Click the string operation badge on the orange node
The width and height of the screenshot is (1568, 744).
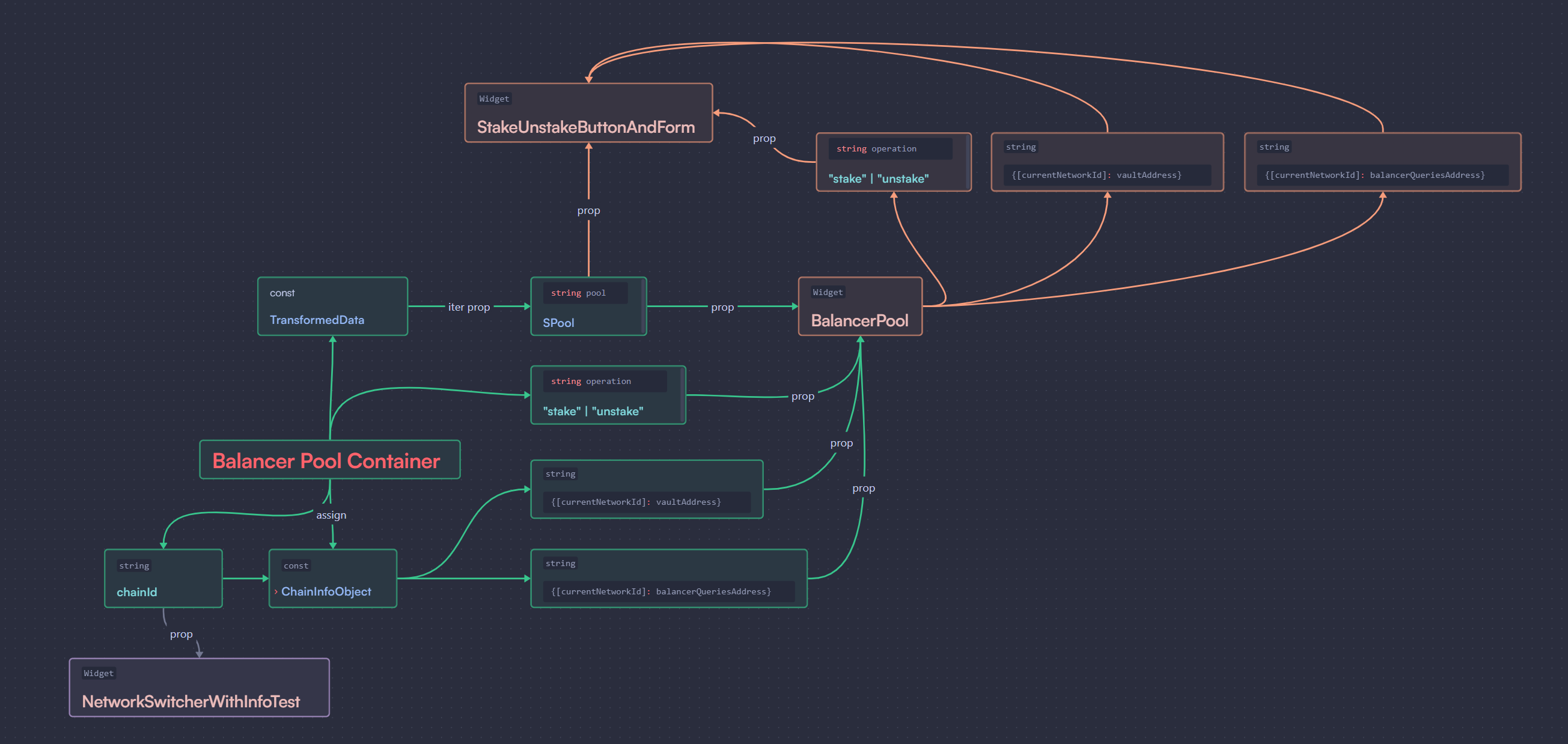point(889,148)
